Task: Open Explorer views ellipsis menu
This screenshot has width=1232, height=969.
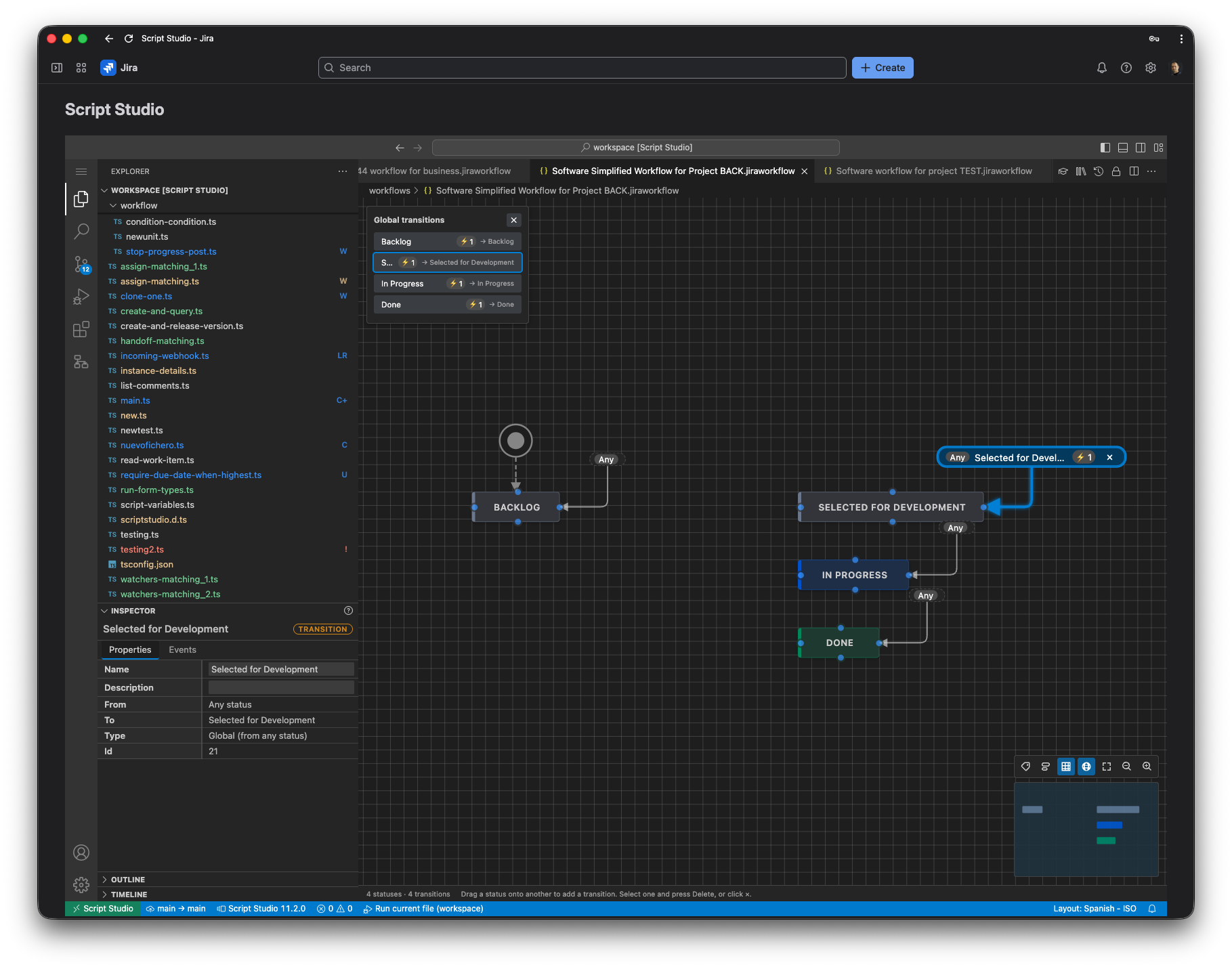Action: pyautogui.click(x=343, y=171)
